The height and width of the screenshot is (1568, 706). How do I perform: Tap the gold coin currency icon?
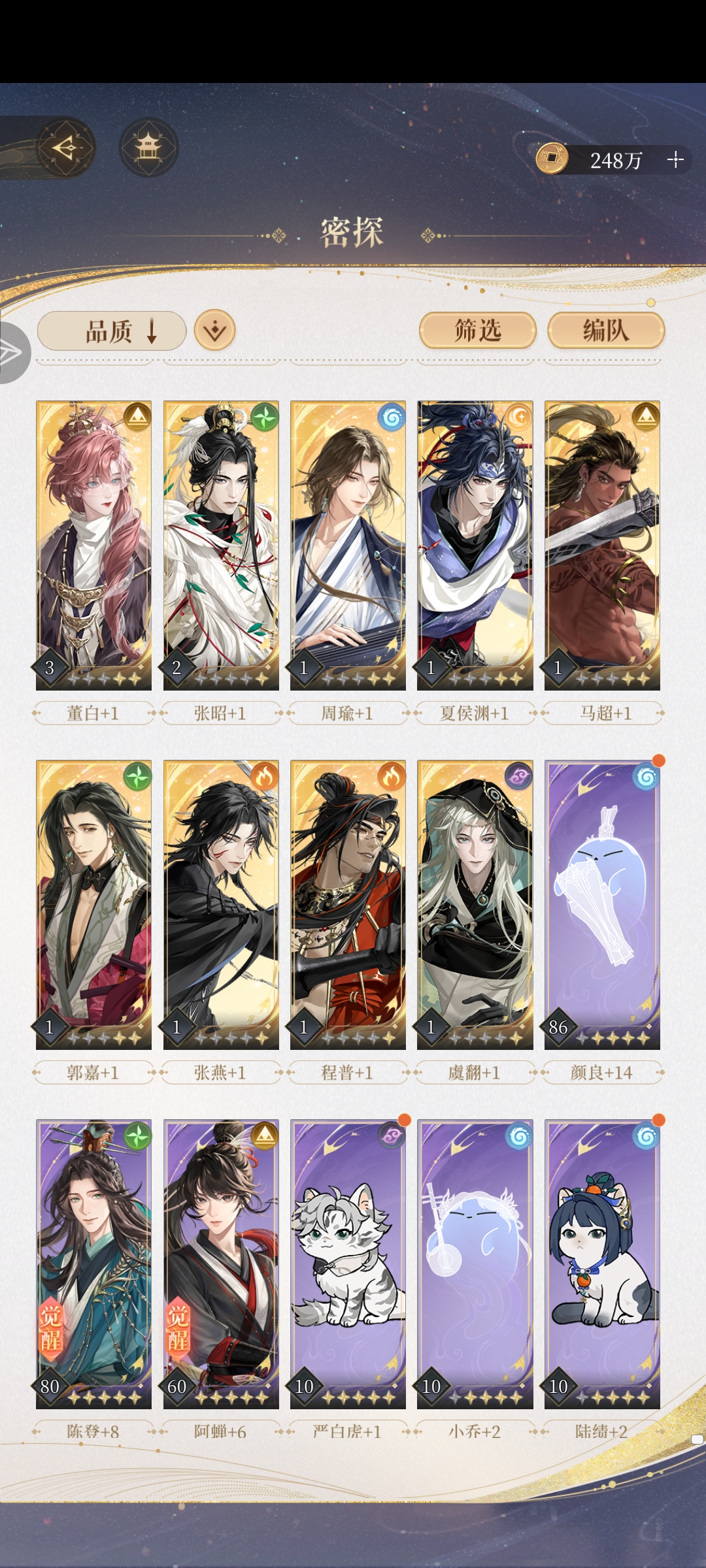[552, 159]
